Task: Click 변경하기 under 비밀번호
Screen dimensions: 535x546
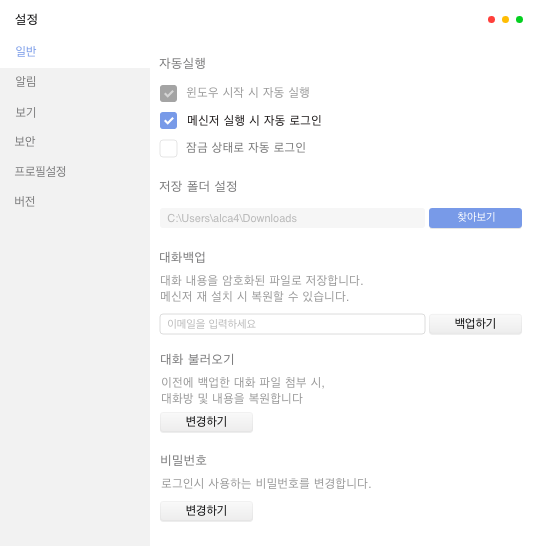Action: tap(207, 511)
